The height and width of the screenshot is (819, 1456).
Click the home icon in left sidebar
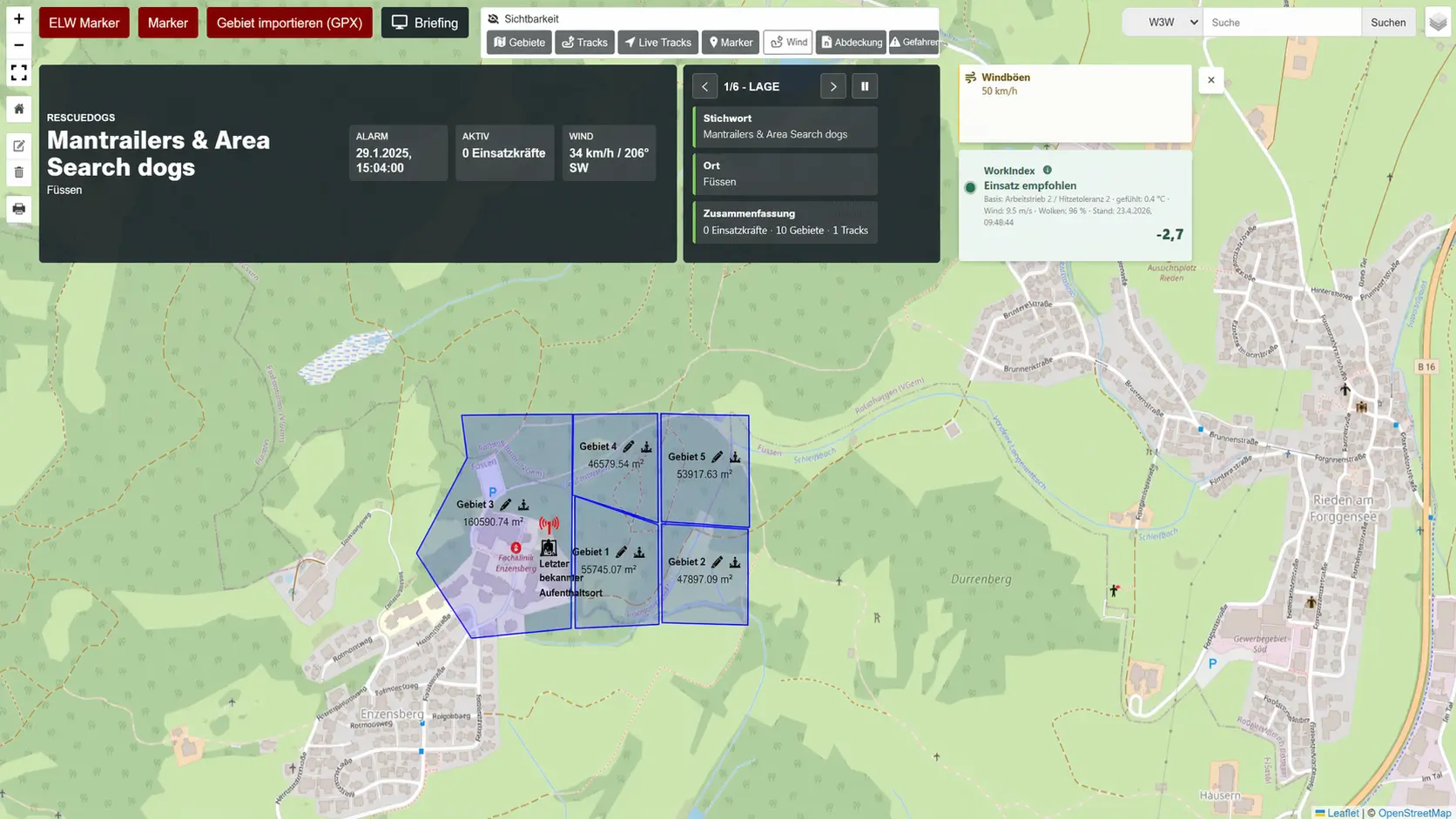18,109
